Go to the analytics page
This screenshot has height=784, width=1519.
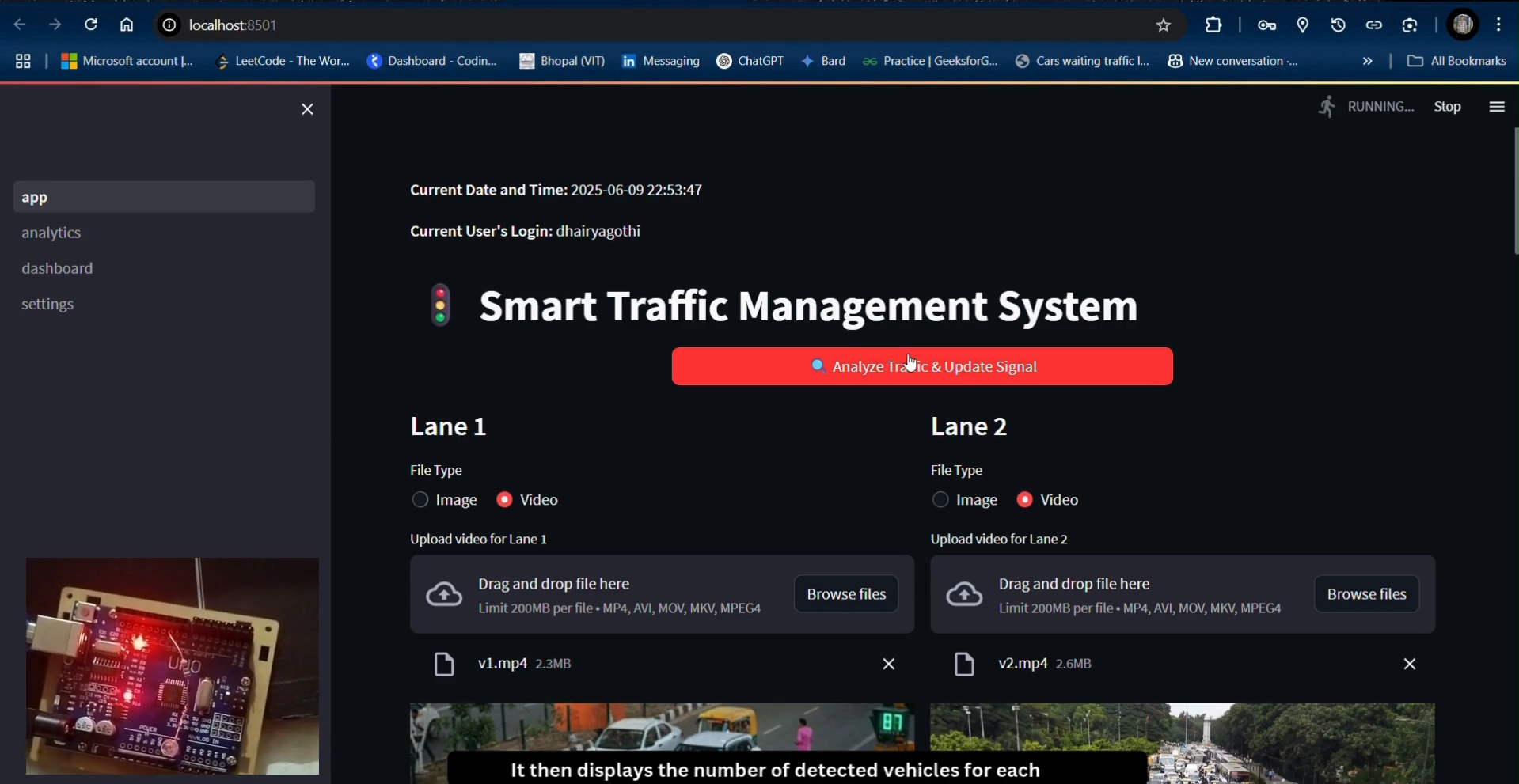point(51,233)
